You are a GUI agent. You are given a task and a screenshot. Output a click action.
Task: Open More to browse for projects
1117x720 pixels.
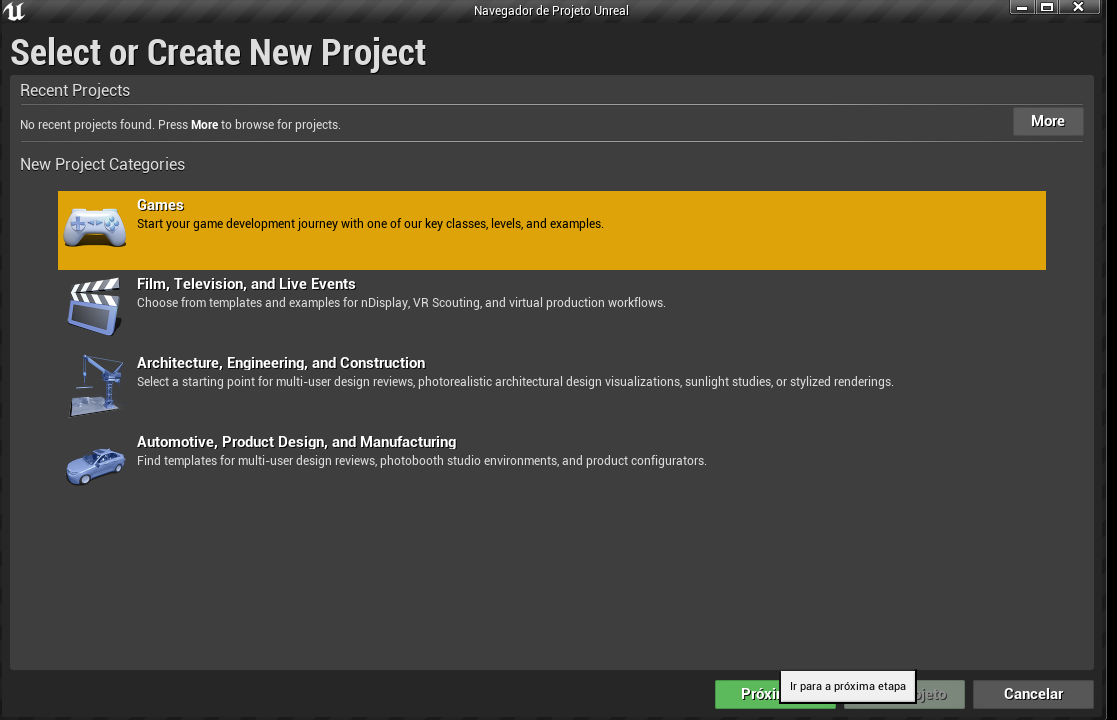tap(1048, 121)
